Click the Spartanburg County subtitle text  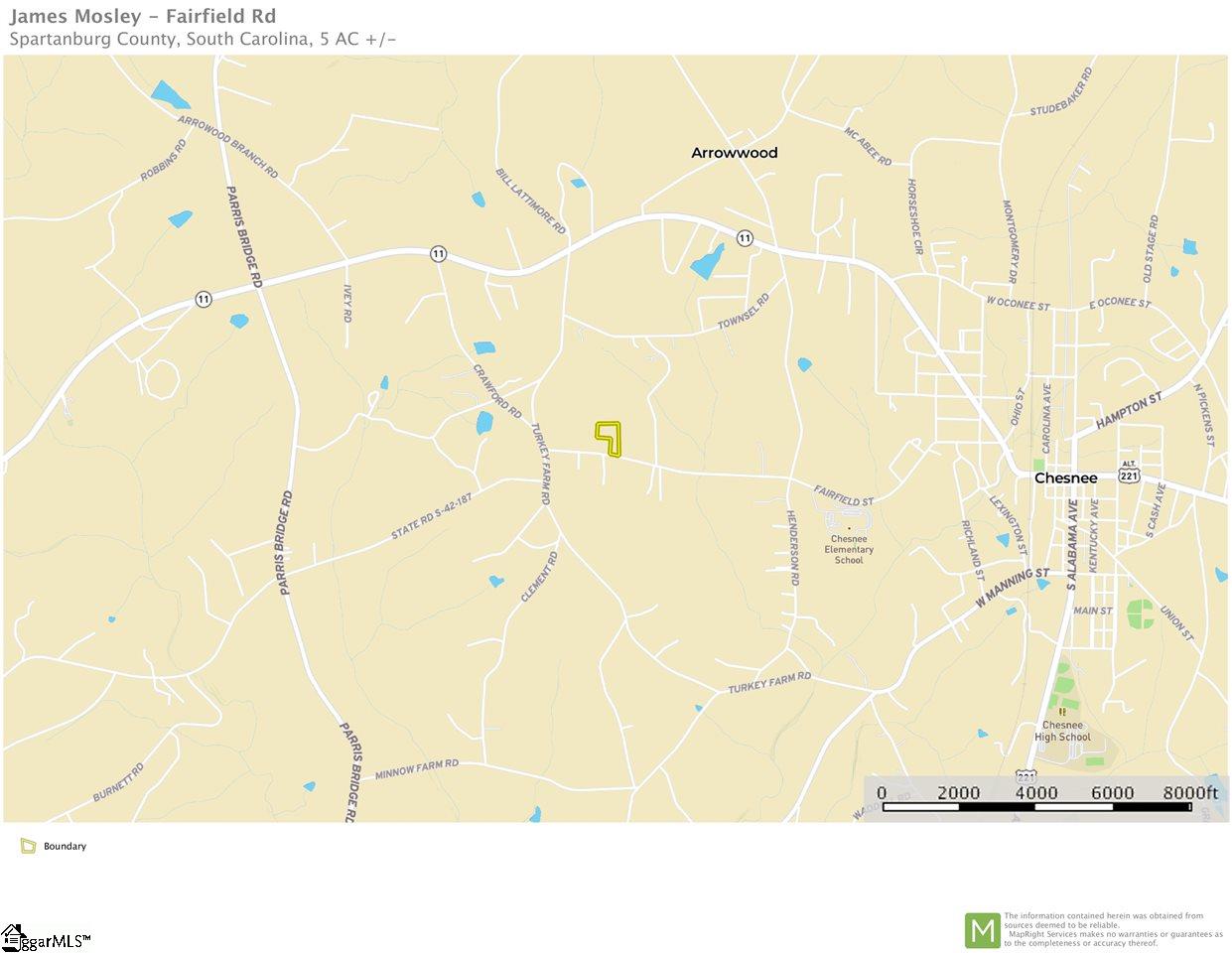click(204, 39)
